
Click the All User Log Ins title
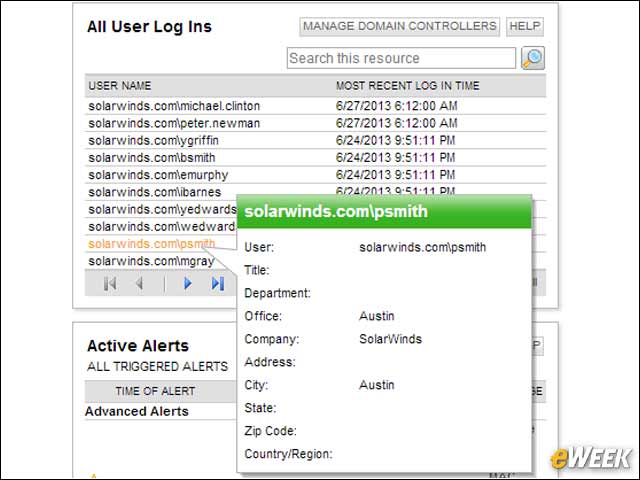tap(149, 27)
